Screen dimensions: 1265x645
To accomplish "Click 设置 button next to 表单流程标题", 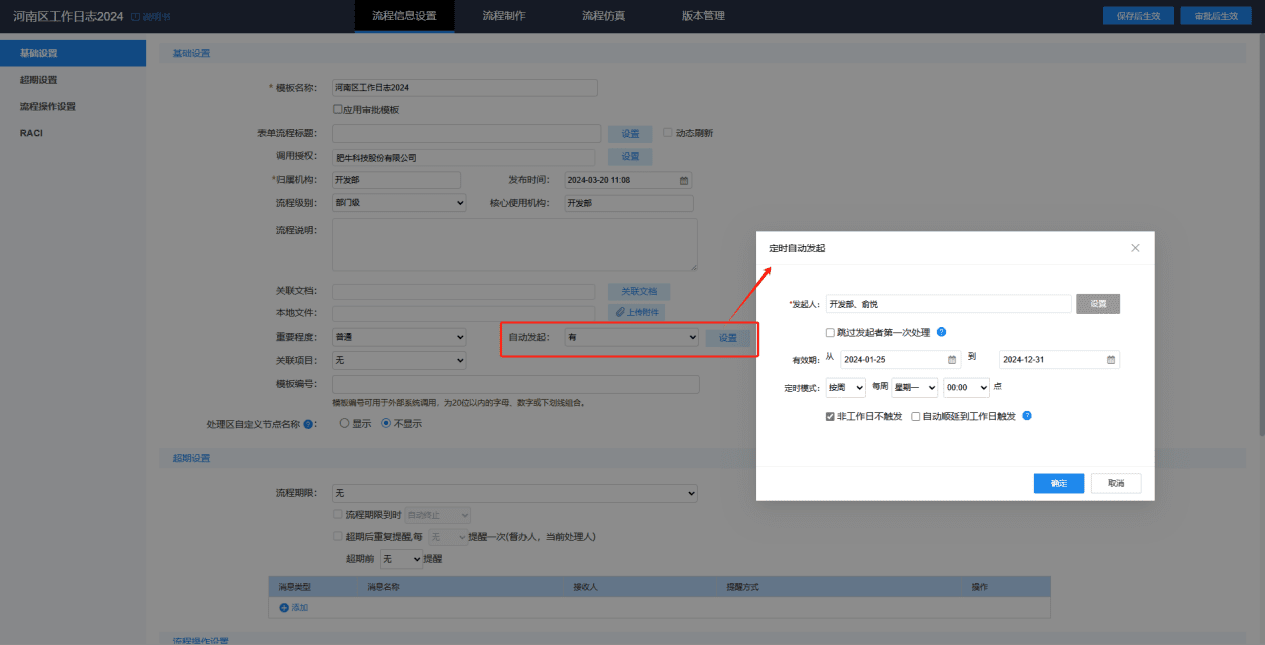I will pyautogui.click(x=630, y=133).
